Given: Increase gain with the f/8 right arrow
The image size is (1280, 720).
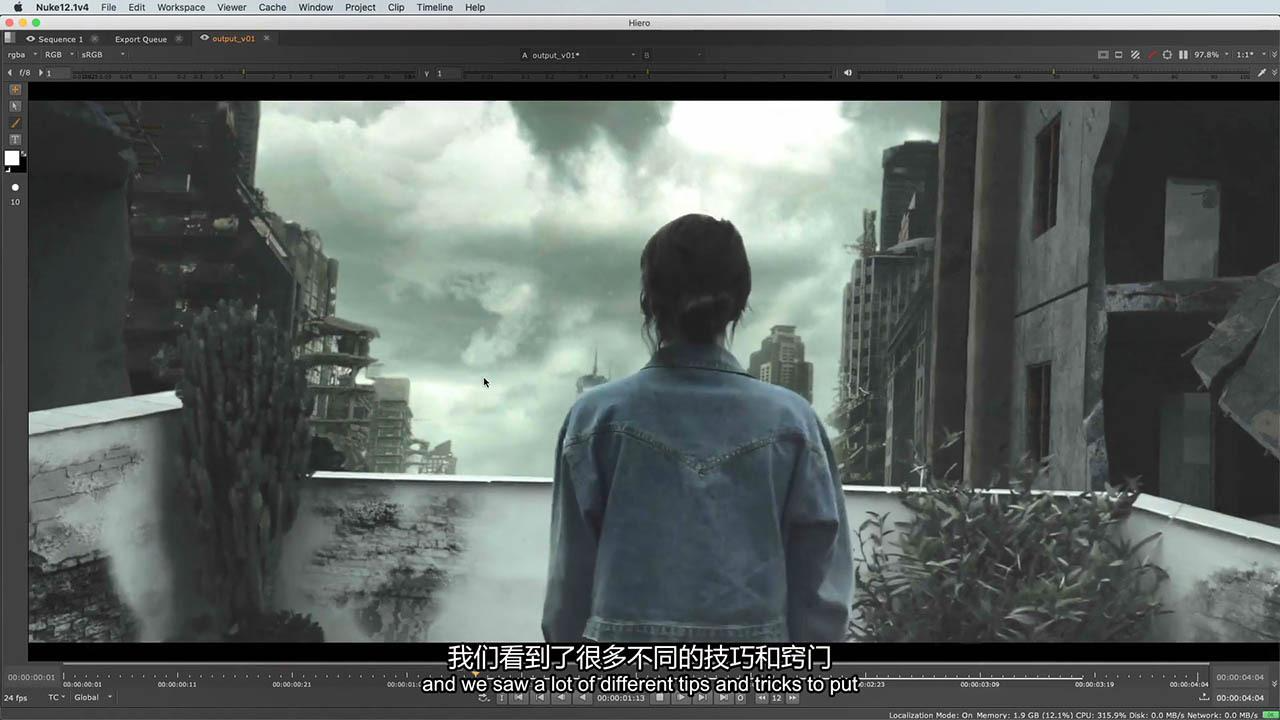Looking at the screenshot, I should [x=41, y=73].
